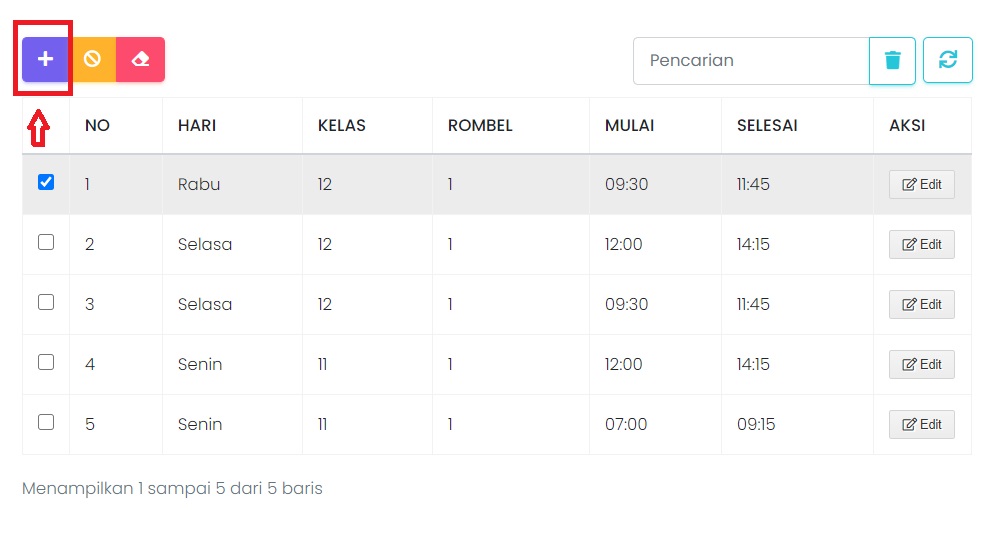Check the checkbox for row 2
This screenshot has height=545, width=995.
coord(46,242)
